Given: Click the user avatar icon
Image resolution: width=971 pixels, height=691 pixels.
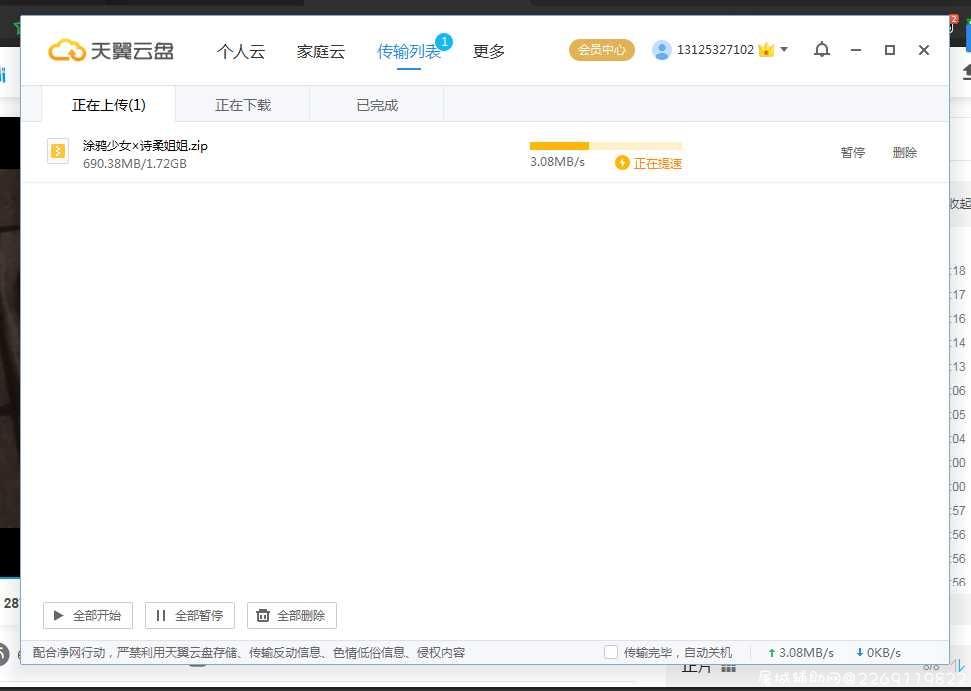Looking at the screenshot, I should (x=661, y=50).
